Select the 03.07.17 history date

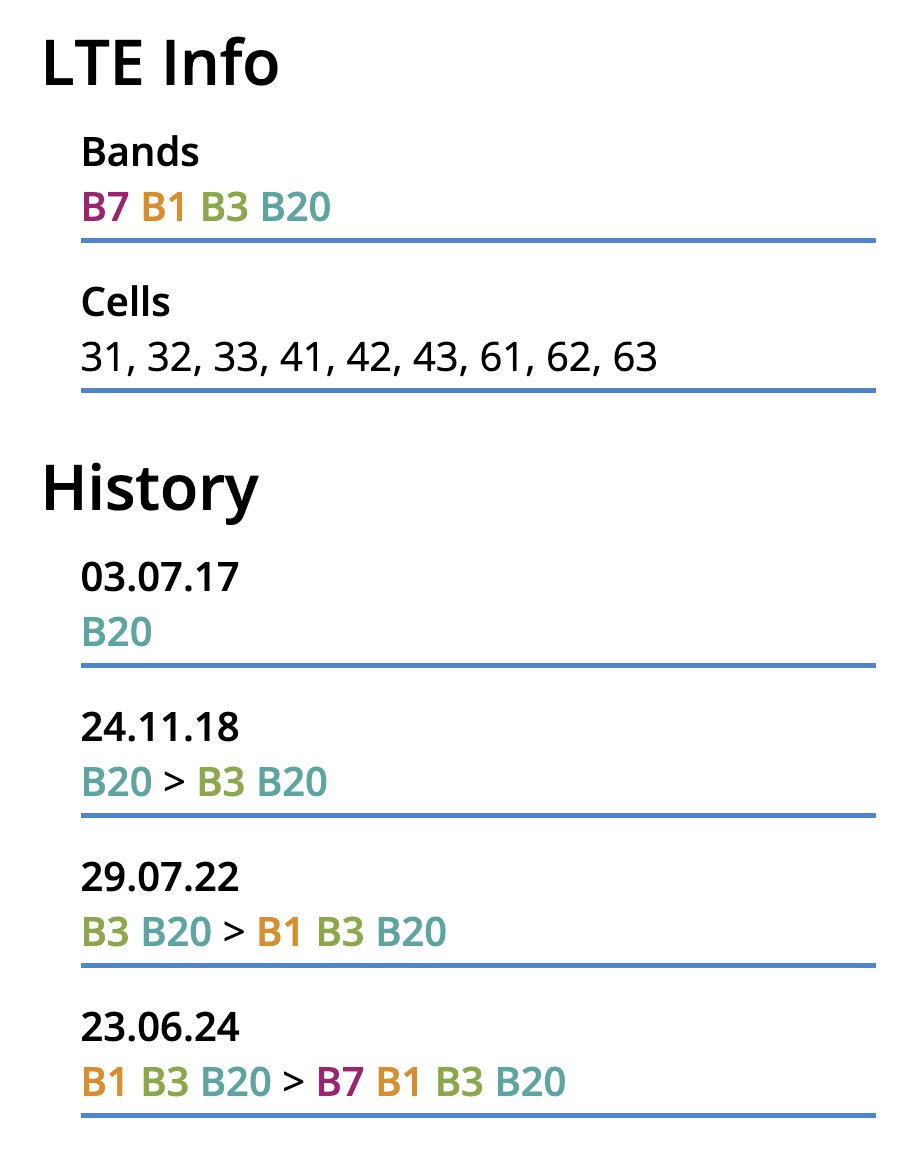pyautogui.click(x=160, y=577)
